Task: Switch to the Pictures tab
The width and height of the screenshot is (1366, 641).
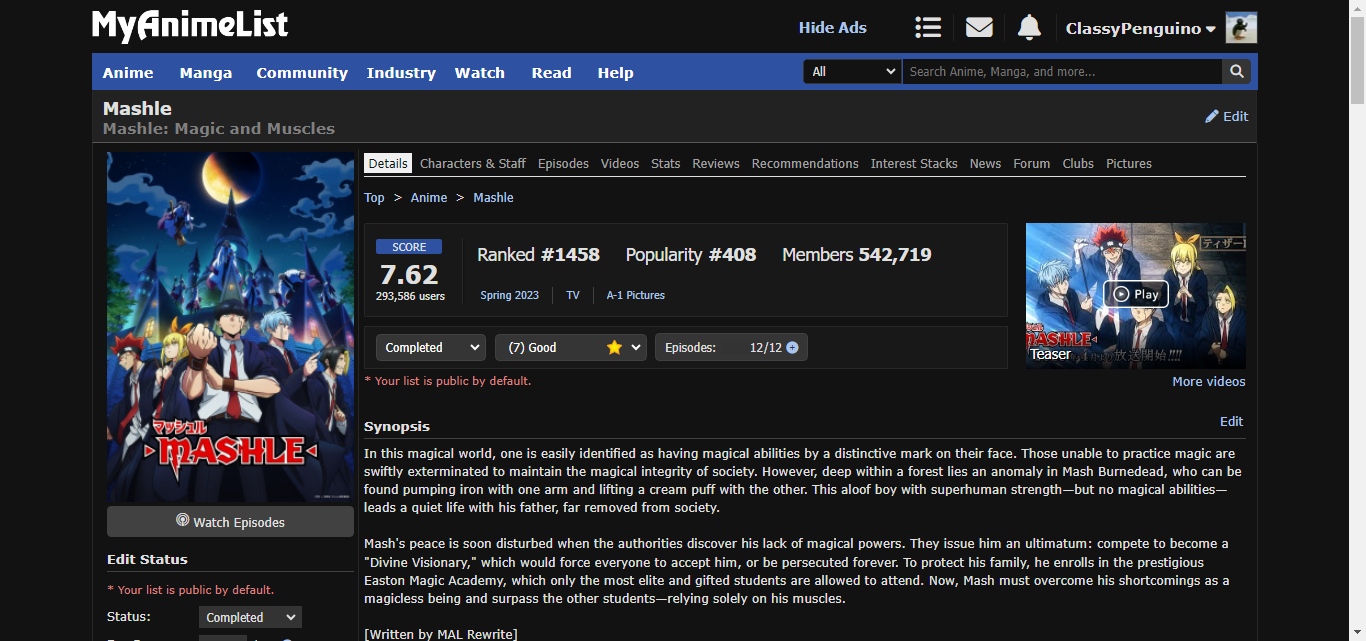Action: point(1129,163)
